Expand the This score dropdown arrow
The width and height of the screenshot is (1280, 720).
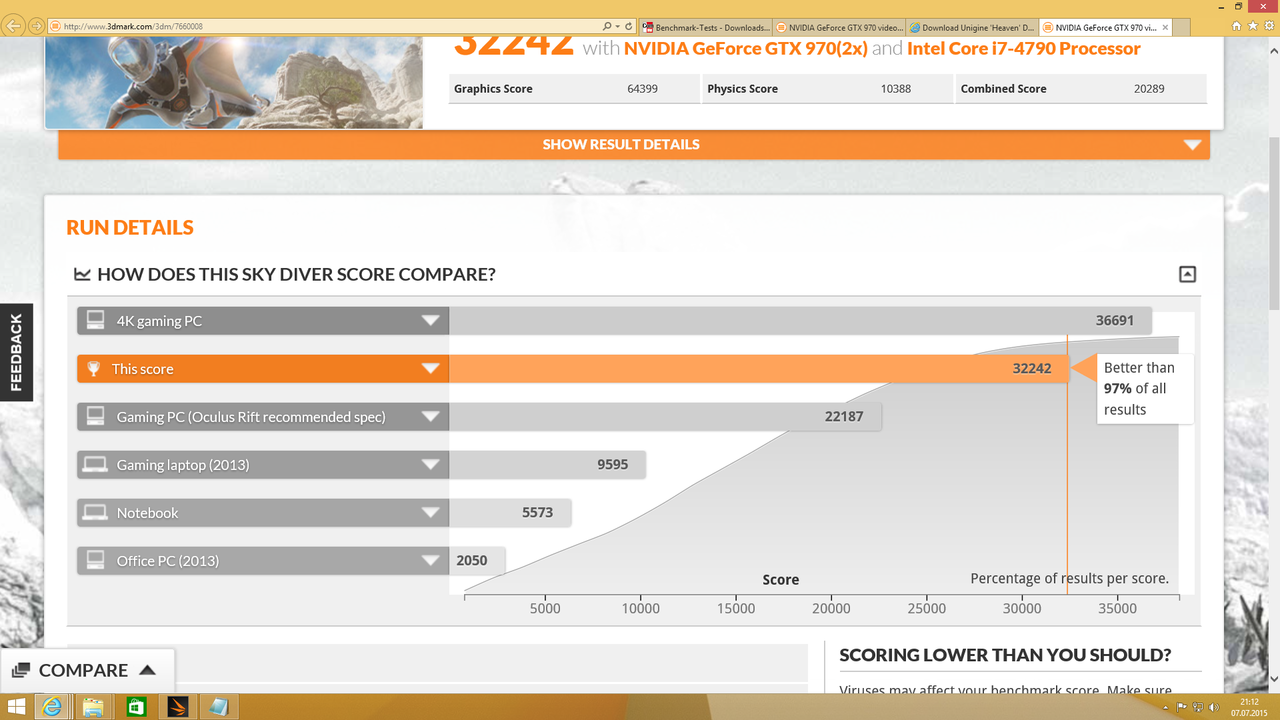431,369
